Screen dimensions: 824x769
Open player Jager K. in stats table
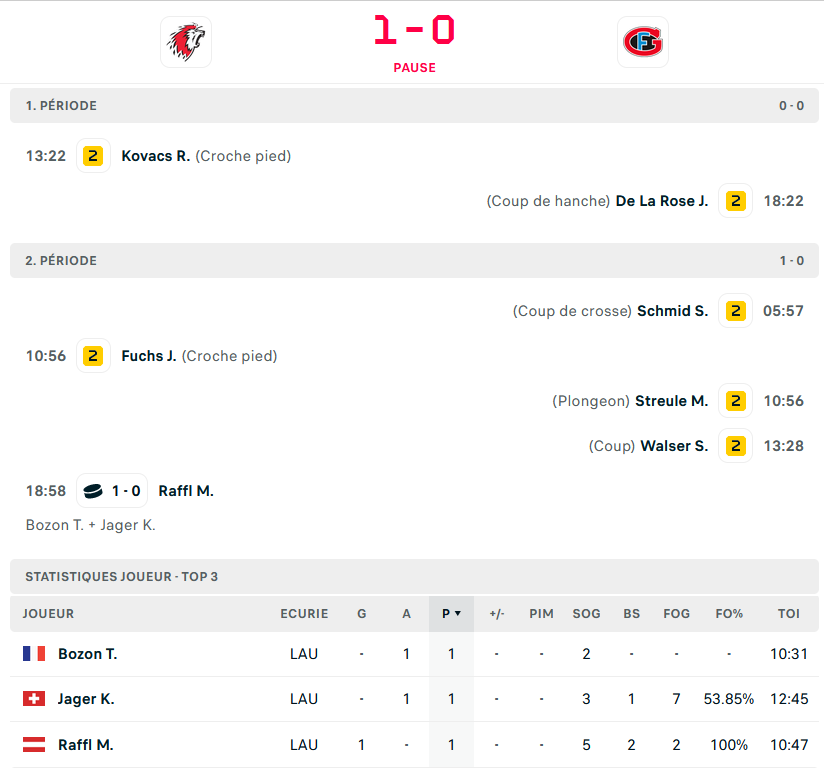pos(86,699)
